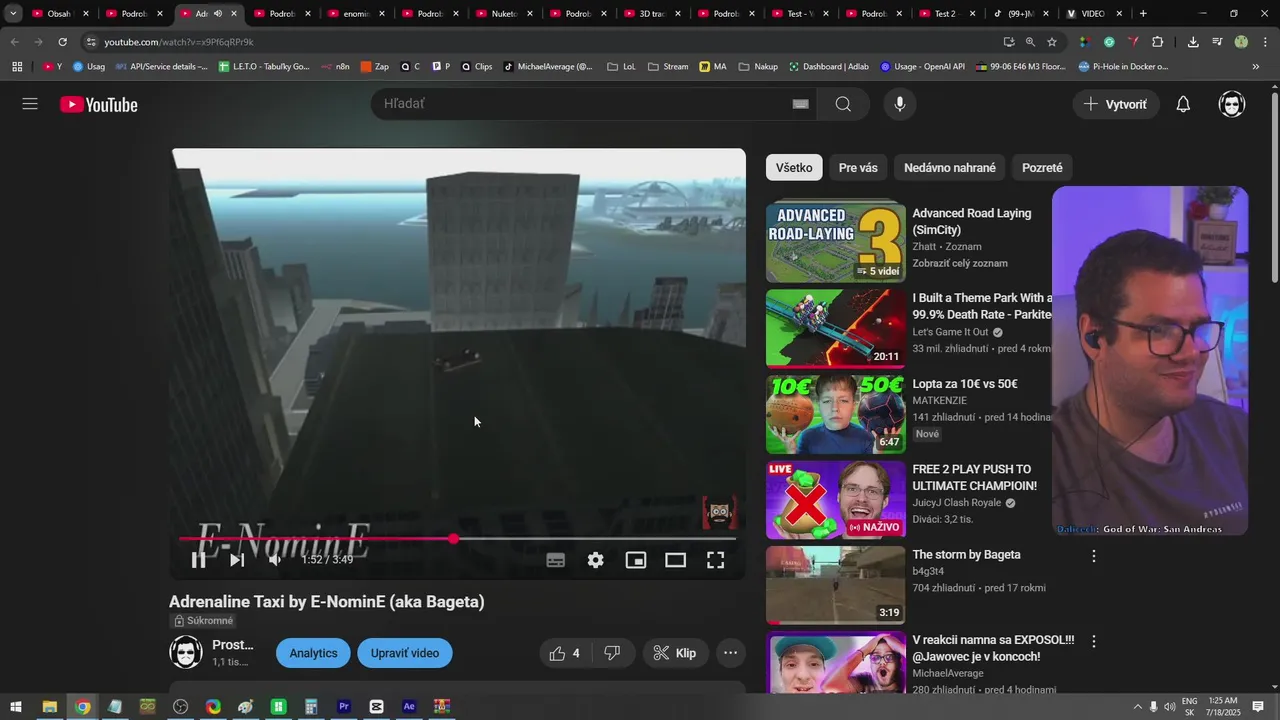
Task: Click the search magnifier button
Action: tap(843, 104)
